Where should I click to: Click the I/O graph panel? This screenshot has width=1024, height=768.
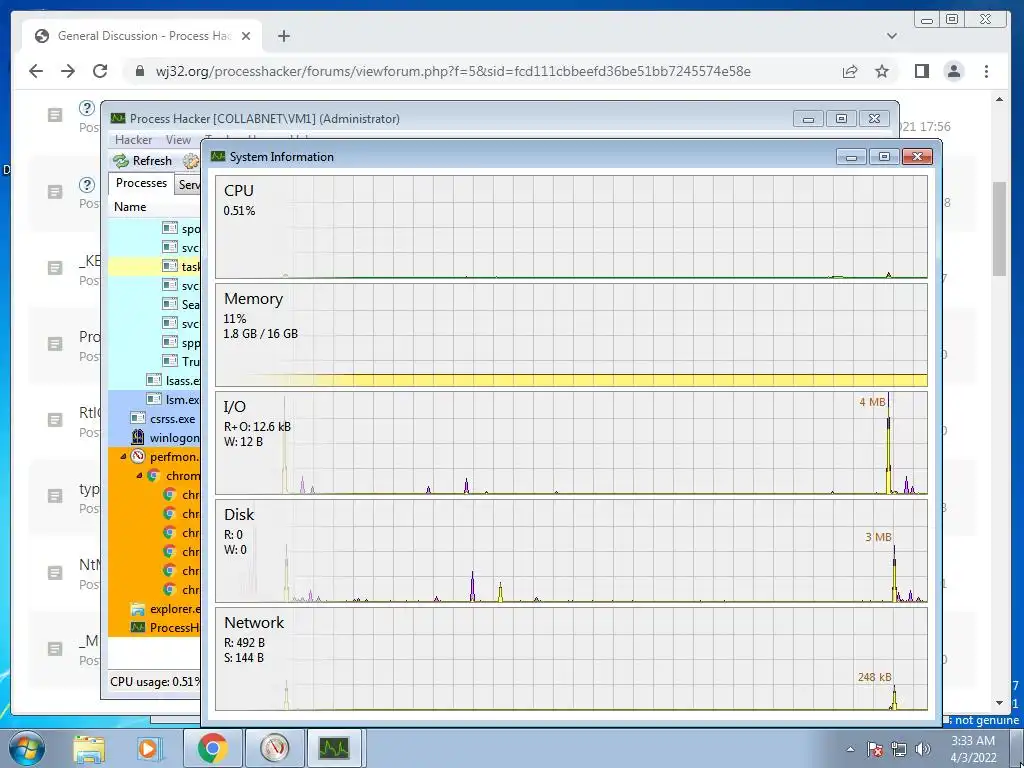click(571, 443)
